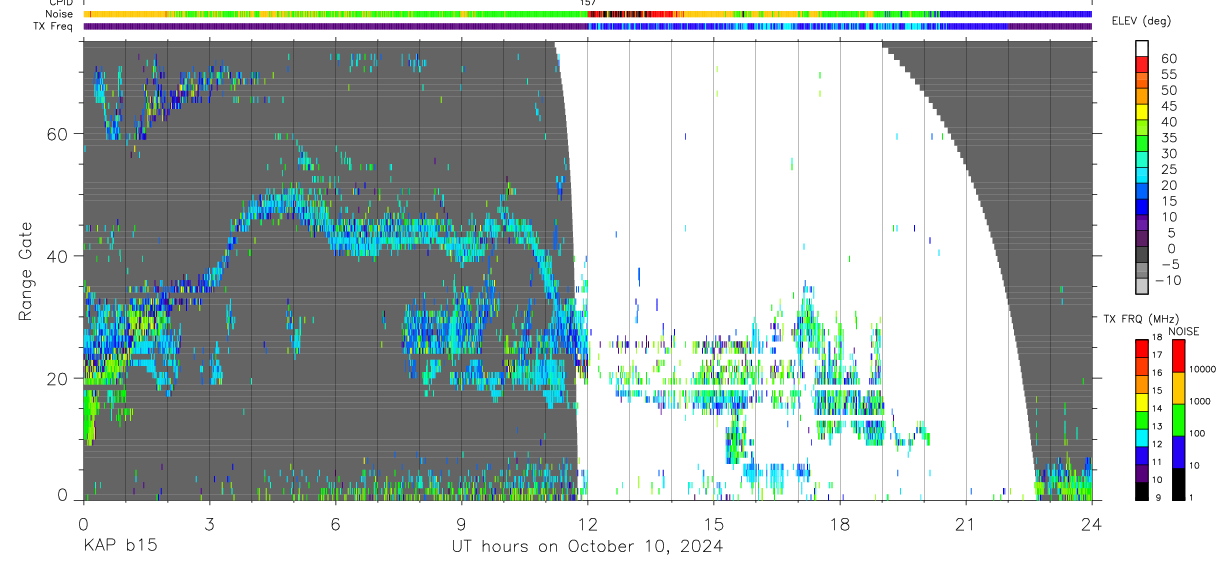Select the red top swatch of NOISE legend
This screenshot has width=1228, height=567.
[1178, 355]
